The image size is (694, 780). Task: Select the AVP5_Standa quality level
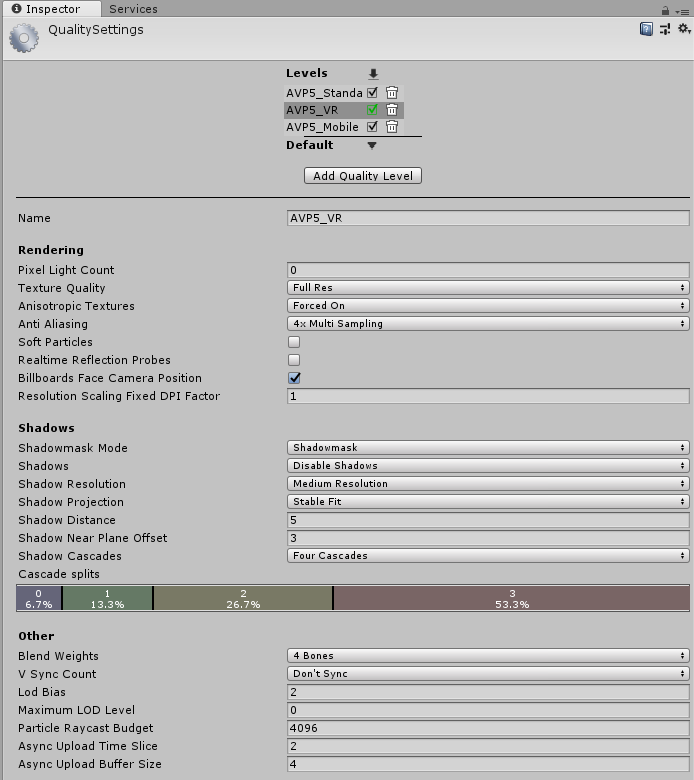click(324, 93)
